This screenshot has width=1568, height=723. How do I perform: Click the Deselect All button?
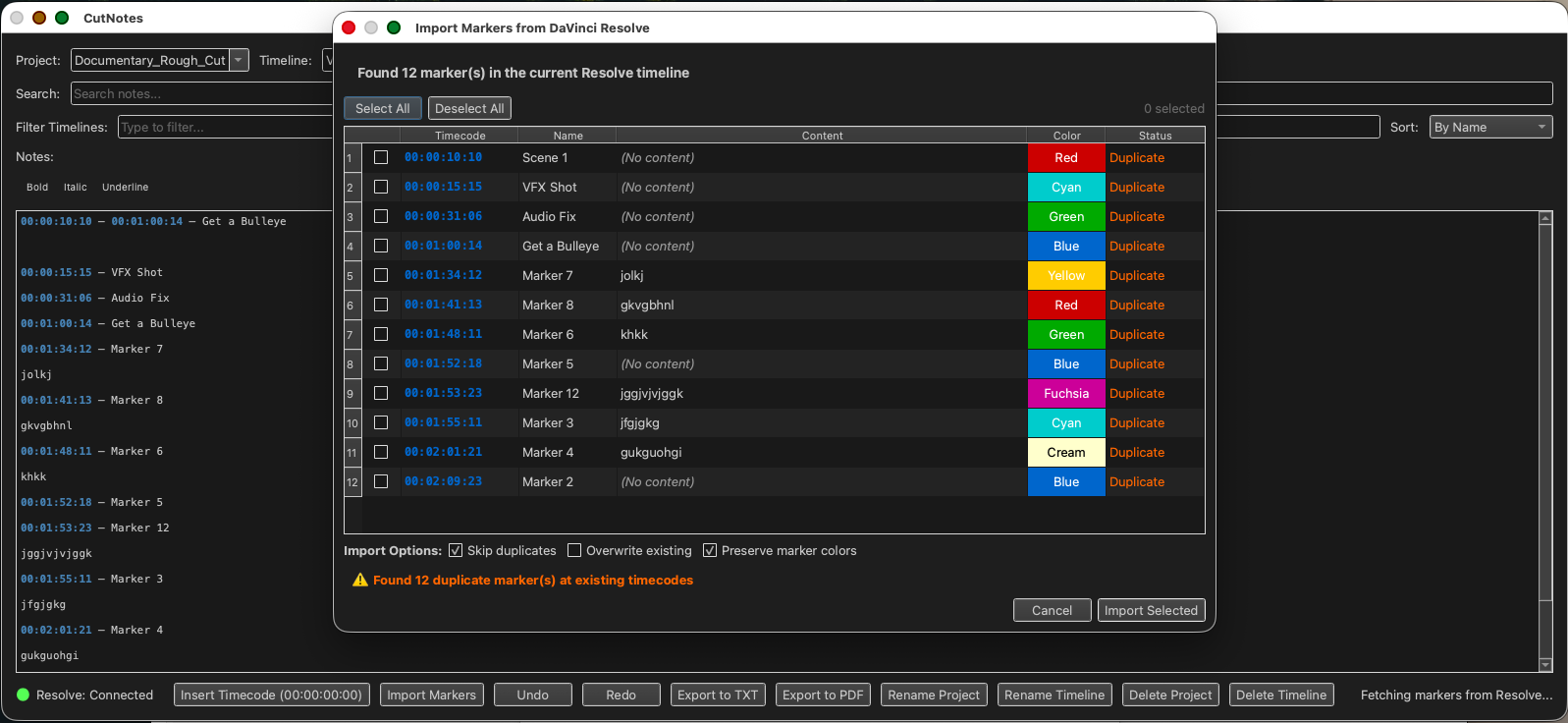tap(469, 108)
